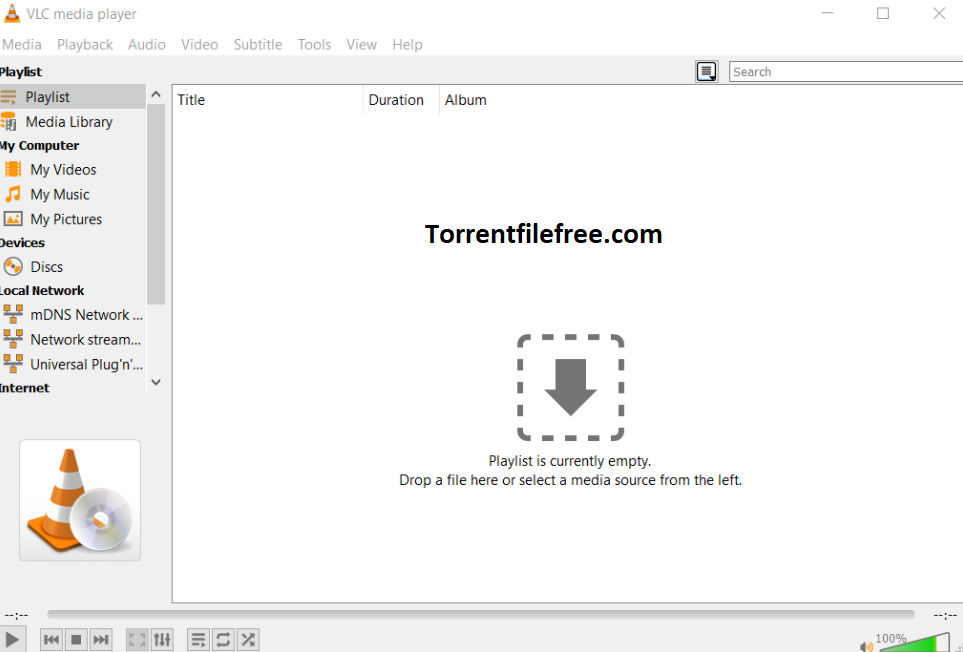
Task: Skip to previous media track
Action: click(x=52, y=640)
